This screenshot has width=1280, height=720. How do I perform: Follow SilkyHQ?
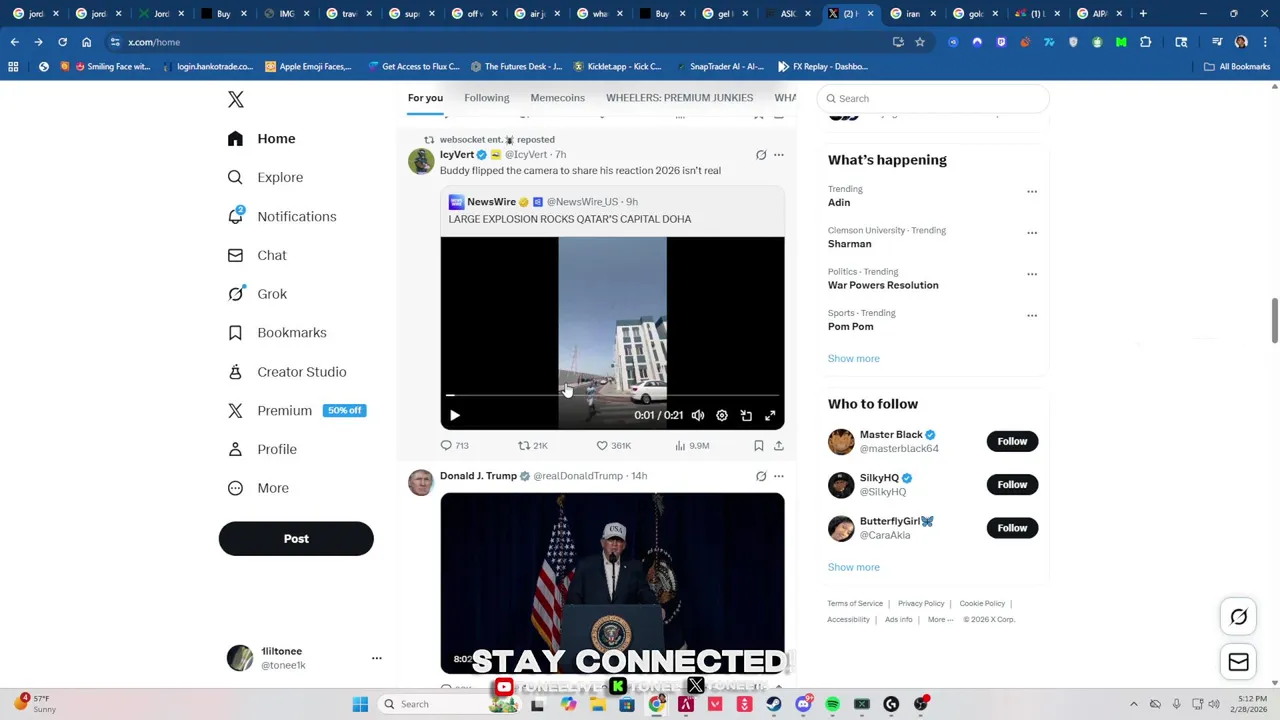coord(1012,485)
